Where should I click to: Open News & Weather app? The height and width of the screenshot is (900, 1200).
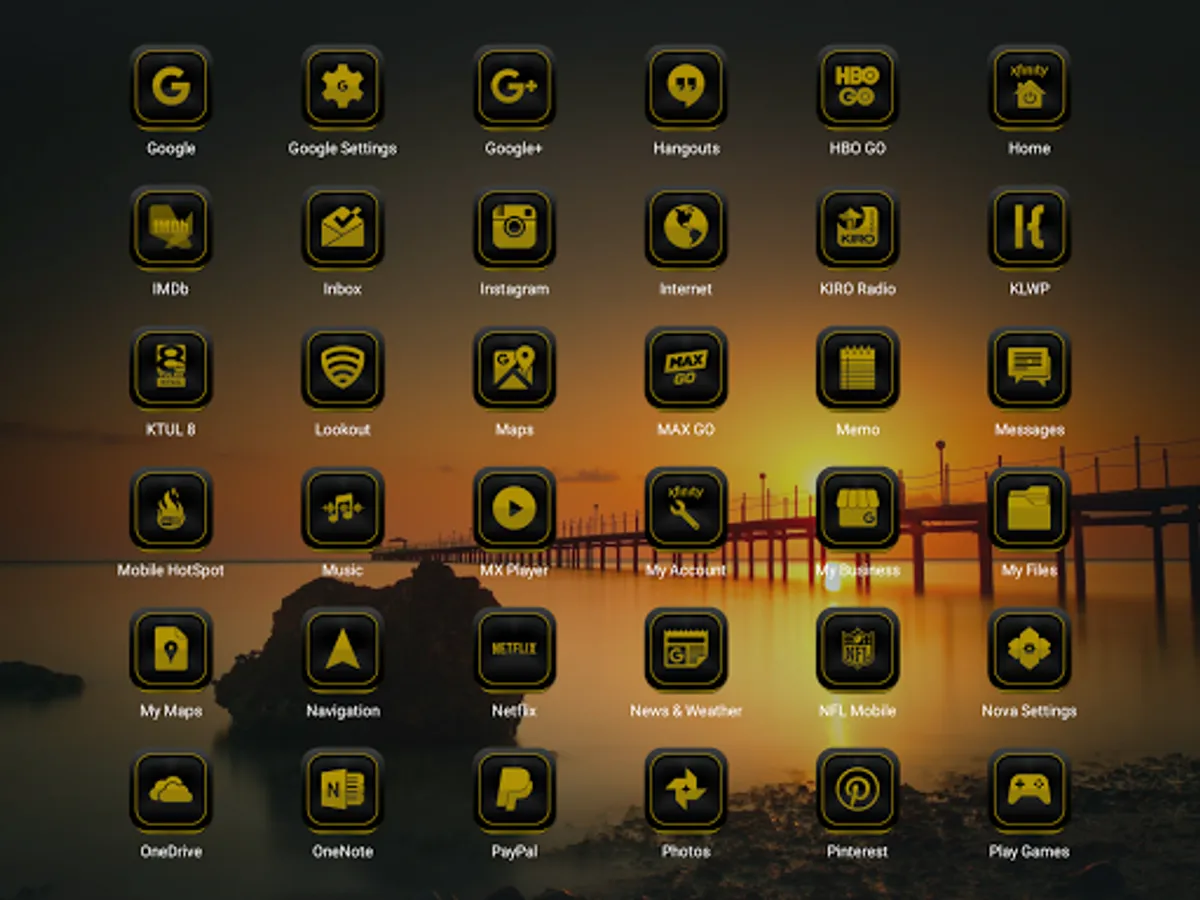click(686, 650)
